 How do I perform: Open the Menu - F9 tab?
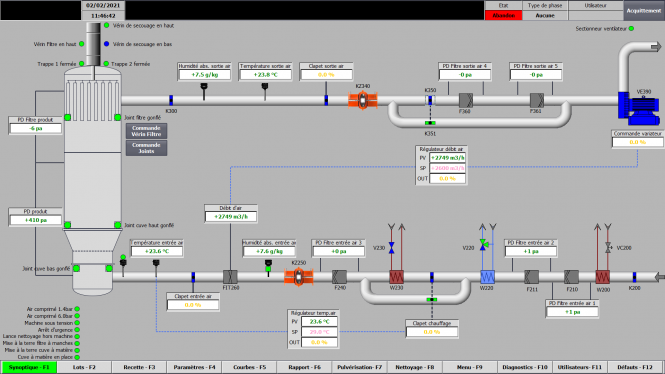469,367
